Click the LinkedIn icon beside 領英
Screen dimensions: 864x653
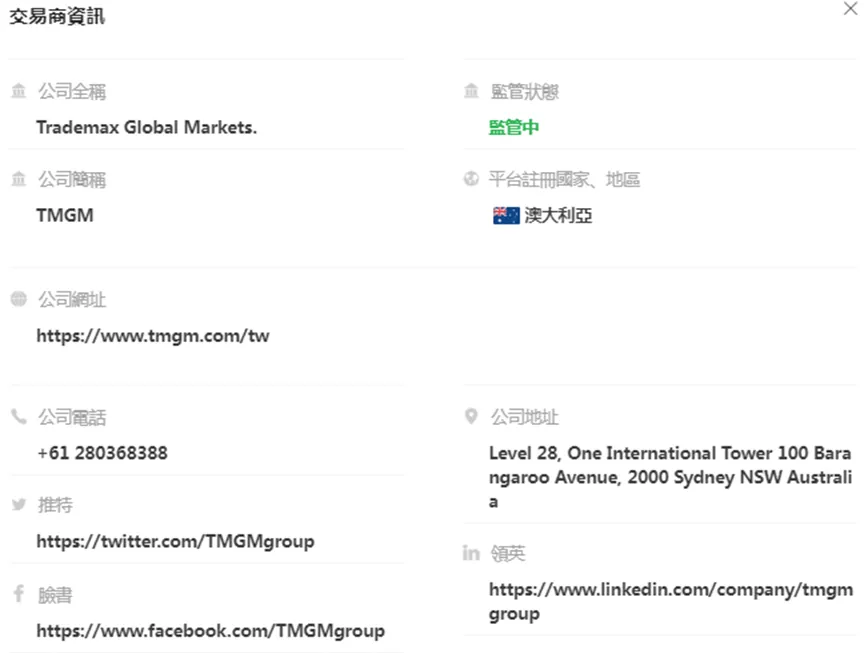tap(471, 553)
